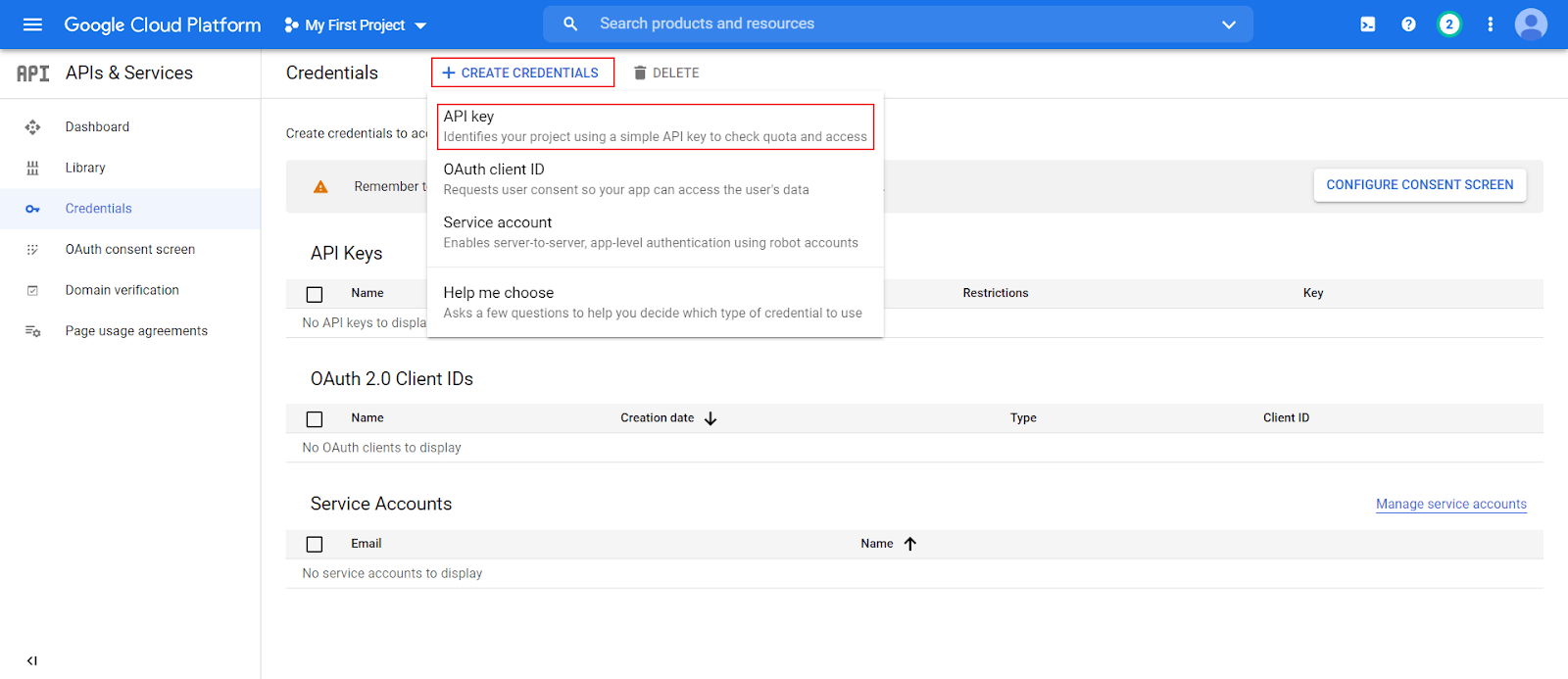Open Credentials sidebar item
Screen dimensions: 1568x679
coord(130,209)
